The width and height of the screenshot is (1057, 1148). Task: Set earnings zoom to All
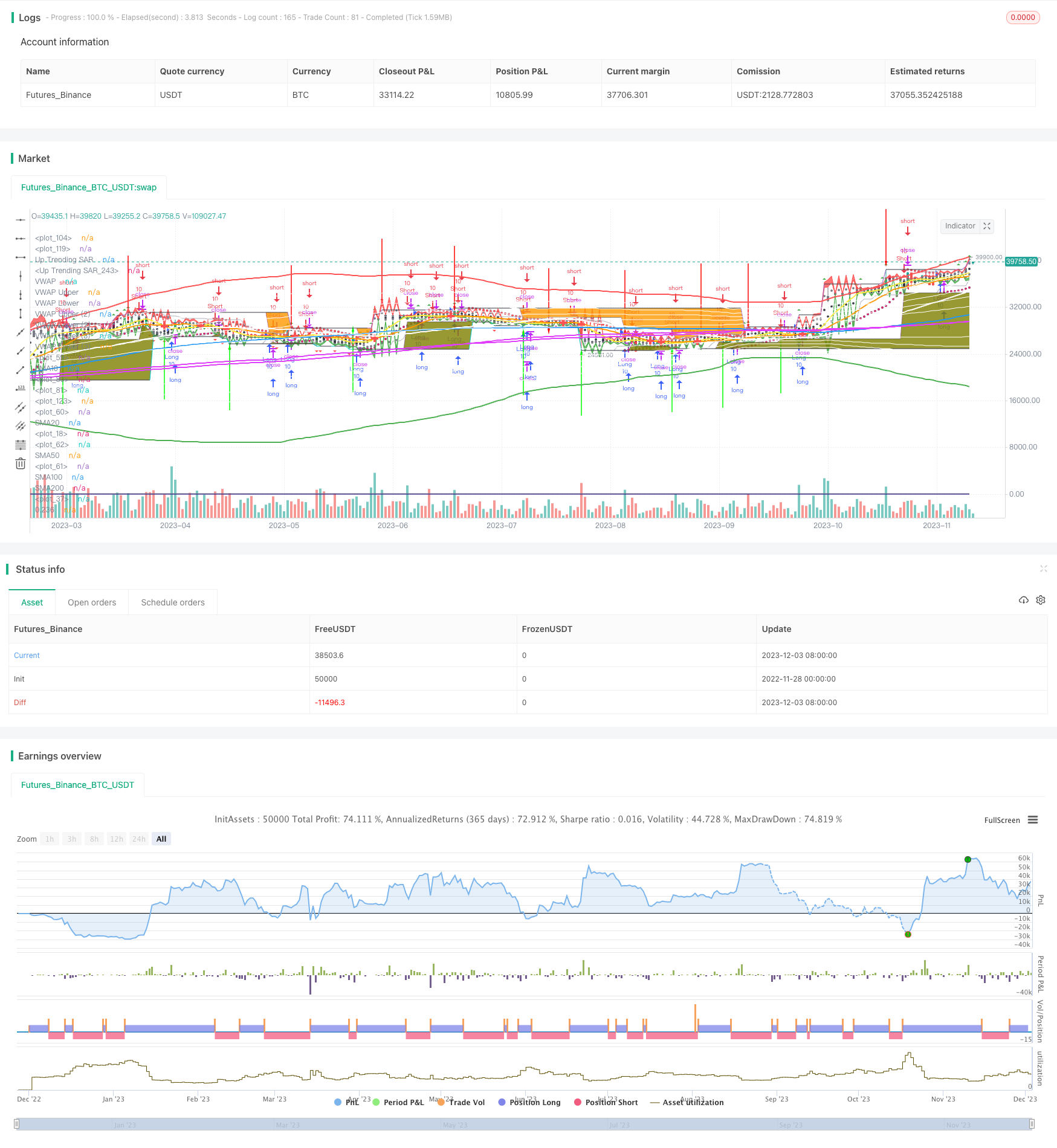161,839
